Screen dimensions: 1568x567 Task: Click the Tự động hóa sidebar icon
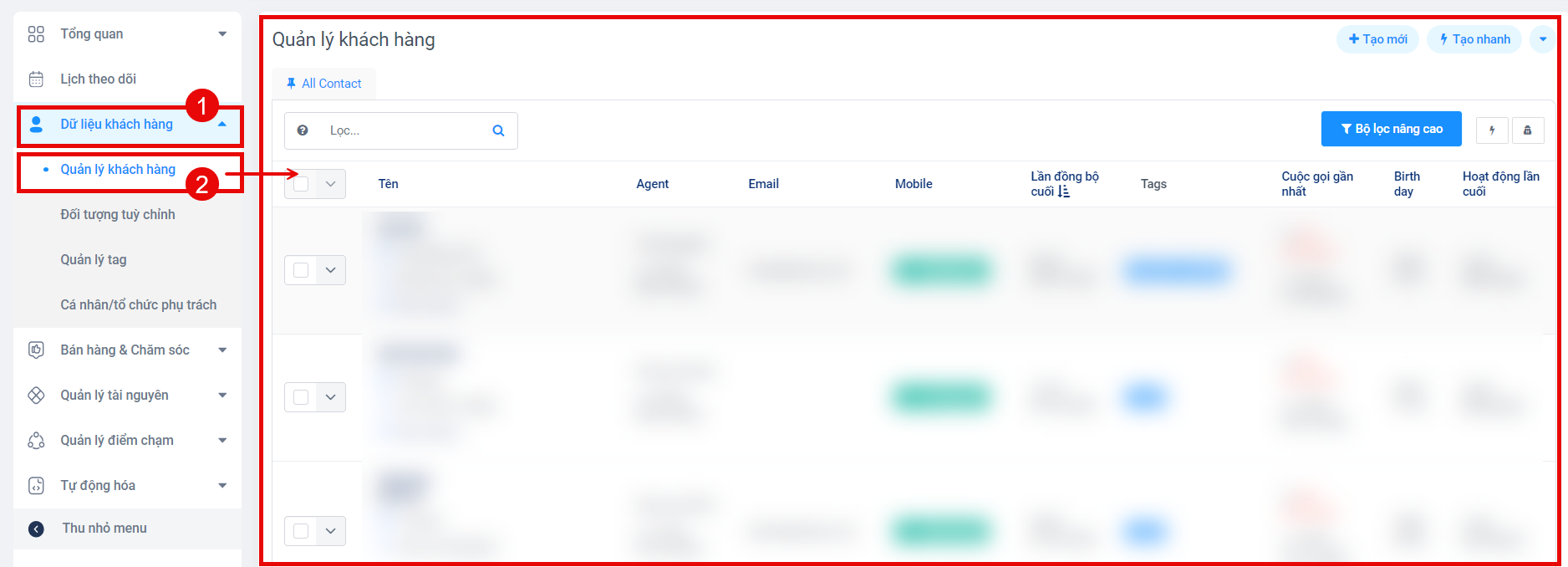[x=36, y=486]
